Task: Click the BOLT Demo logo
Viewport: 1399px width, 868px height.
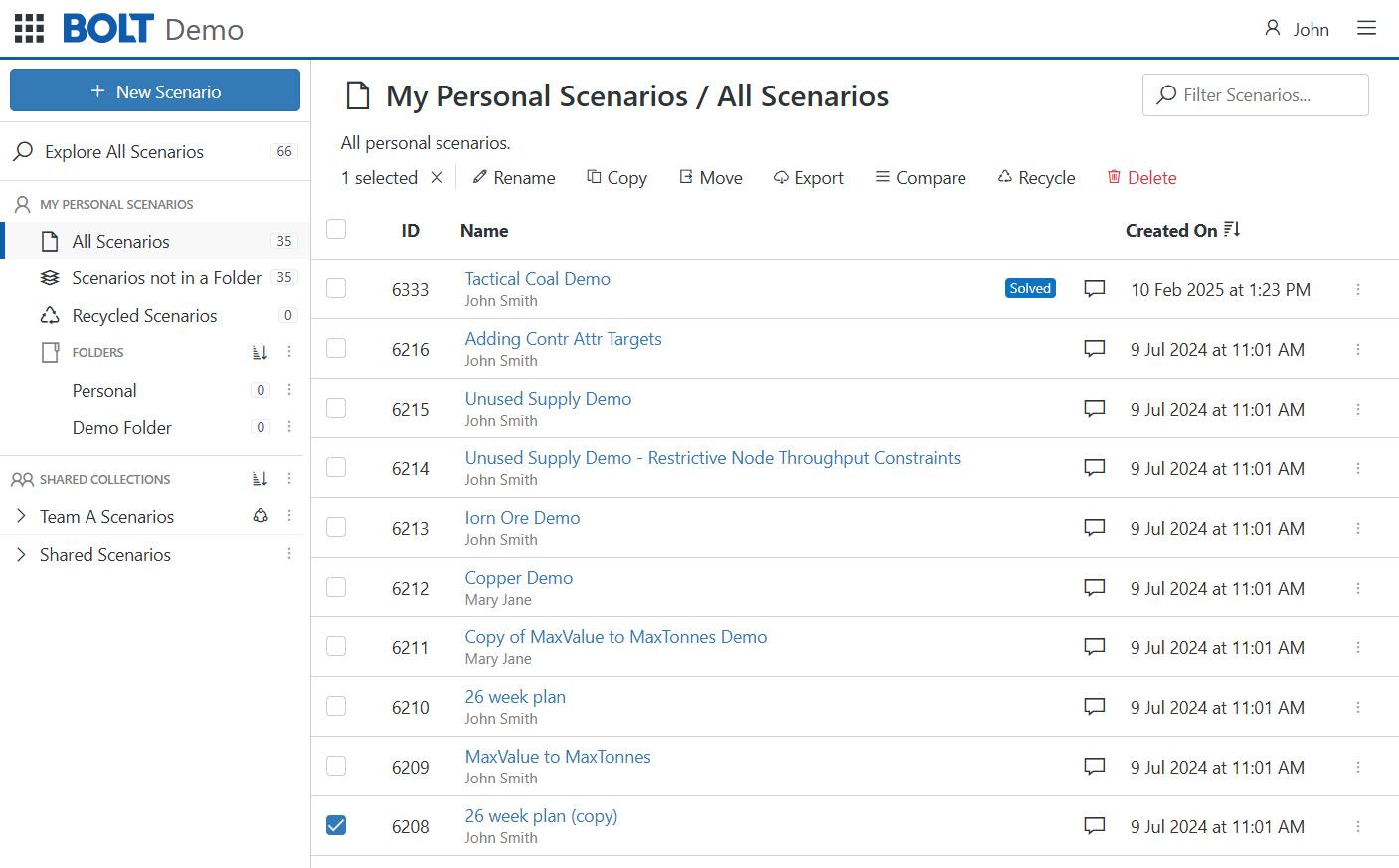Action: 153,29
